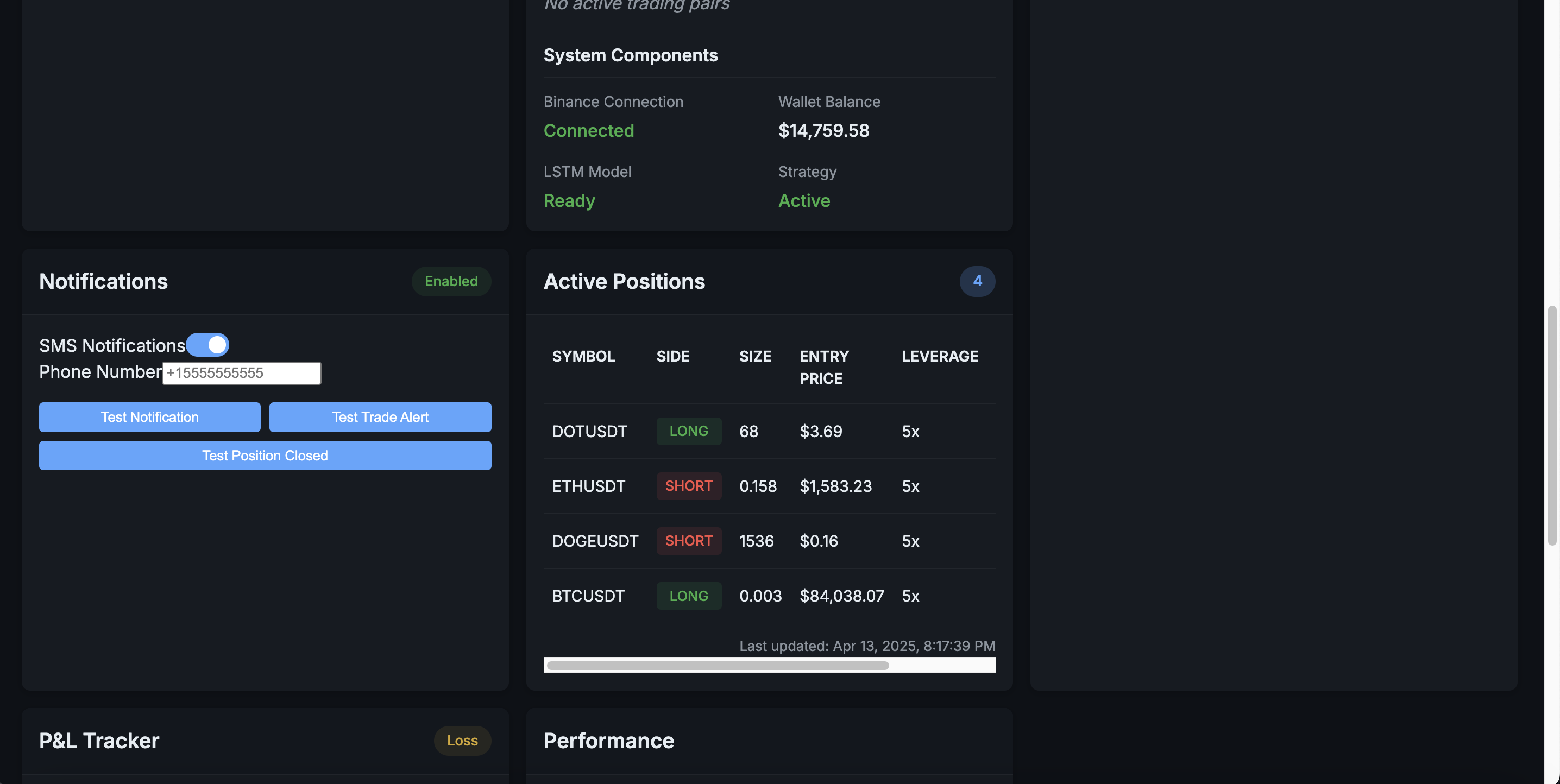Click the SYMBOL column header
The image size is (1560, 784).
pyautogui.click(x=583, y=356)
